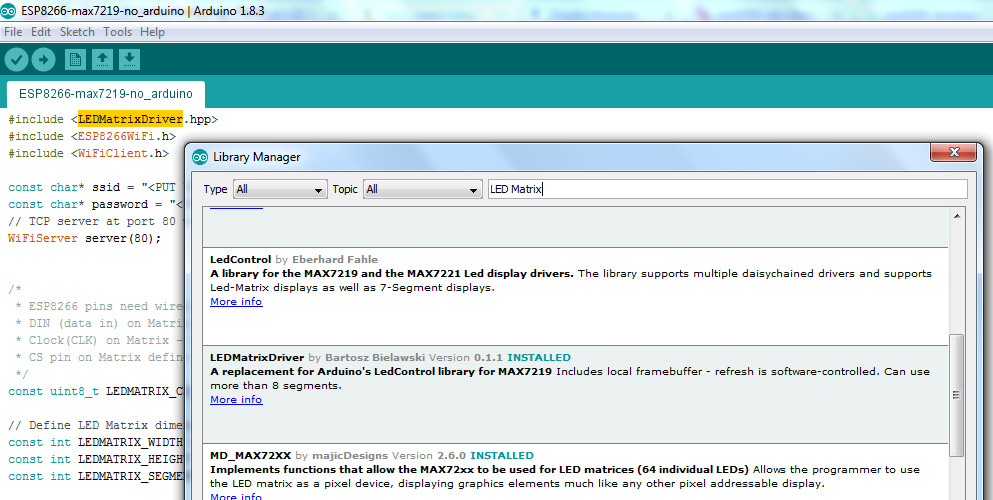Viewport: 993px width, 500px height.
Task: Click highlighted LEDMatrixDriver in include line
Action: (x=130, y=119)
